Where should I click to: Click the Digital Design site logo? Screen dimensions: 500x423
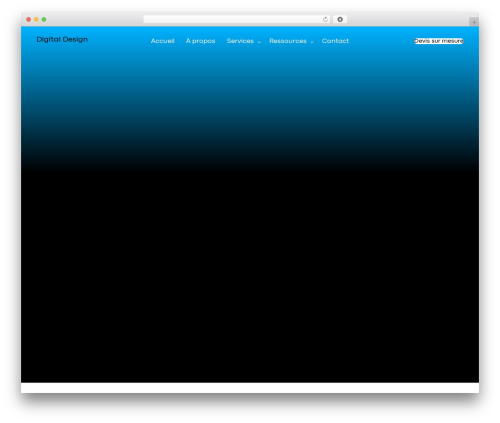tap(62, 39)
